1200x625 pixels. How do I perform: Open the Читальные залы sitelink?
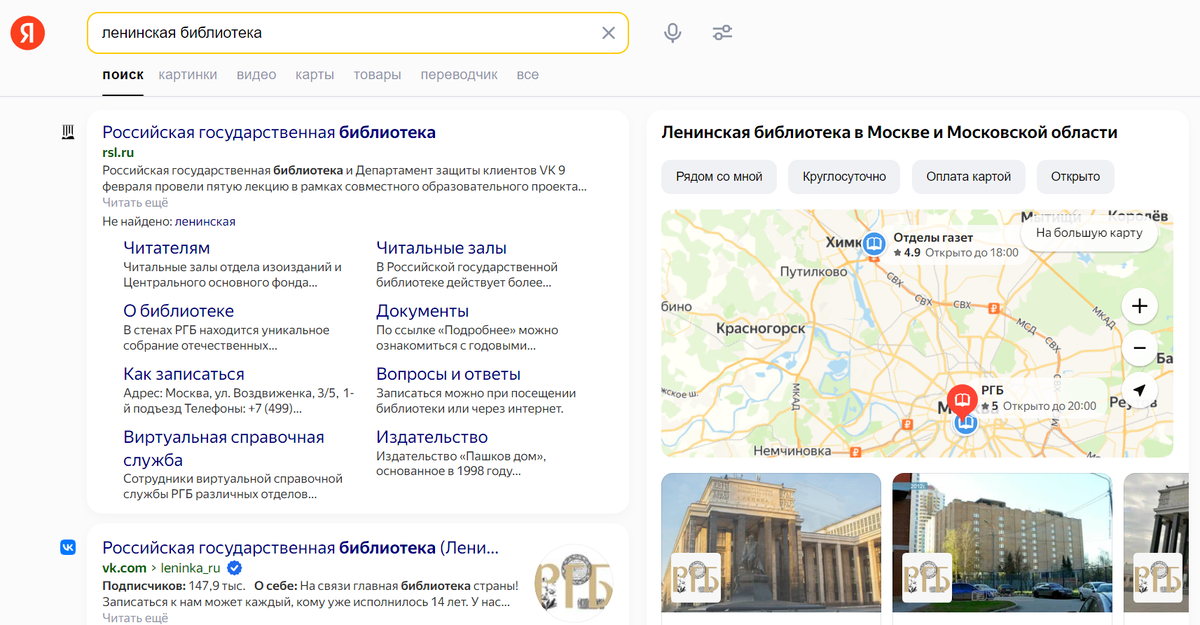coord(441,248)
